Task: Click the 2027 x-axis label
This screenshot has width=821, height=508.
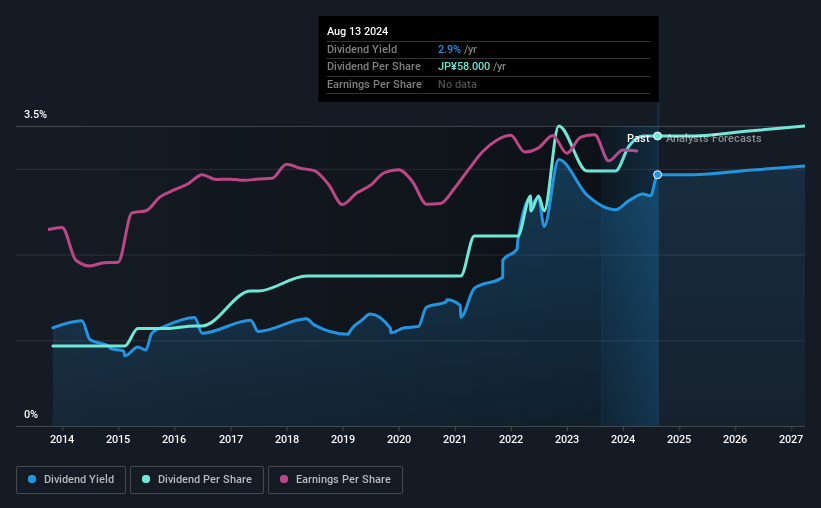Action: [x=791, y=439]
